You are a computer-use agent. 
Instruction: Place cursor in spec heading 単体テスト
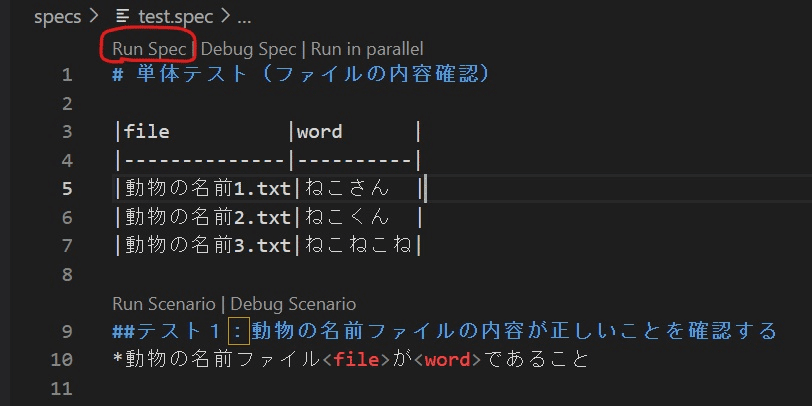[x=301, y=75]
